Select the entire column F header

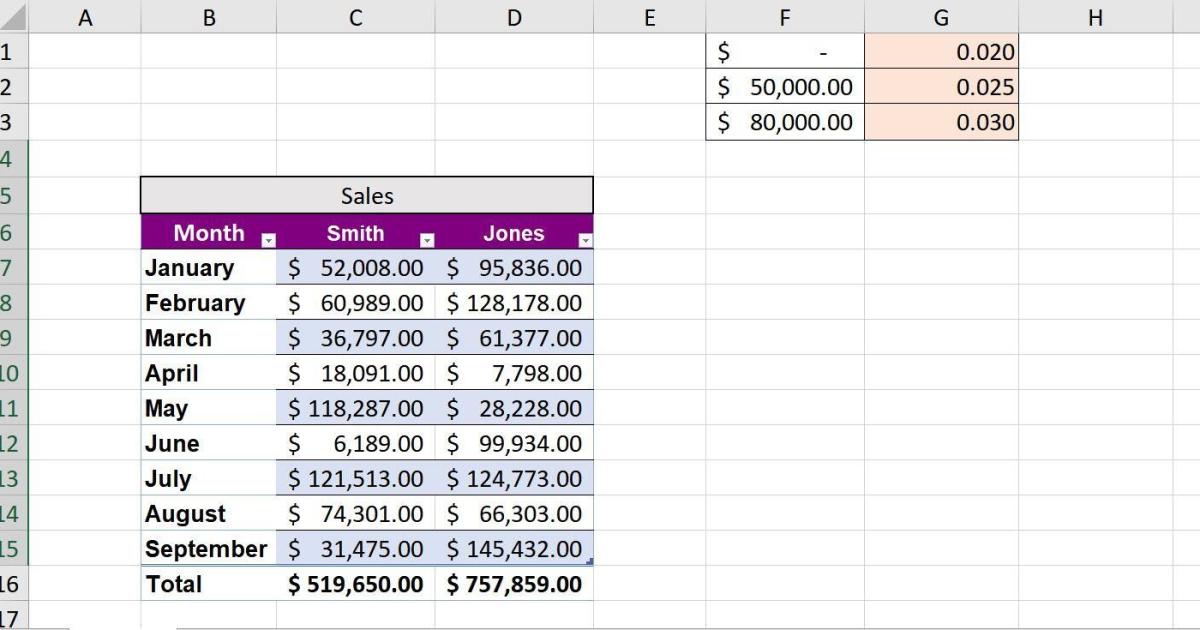(x=784, y=17)
